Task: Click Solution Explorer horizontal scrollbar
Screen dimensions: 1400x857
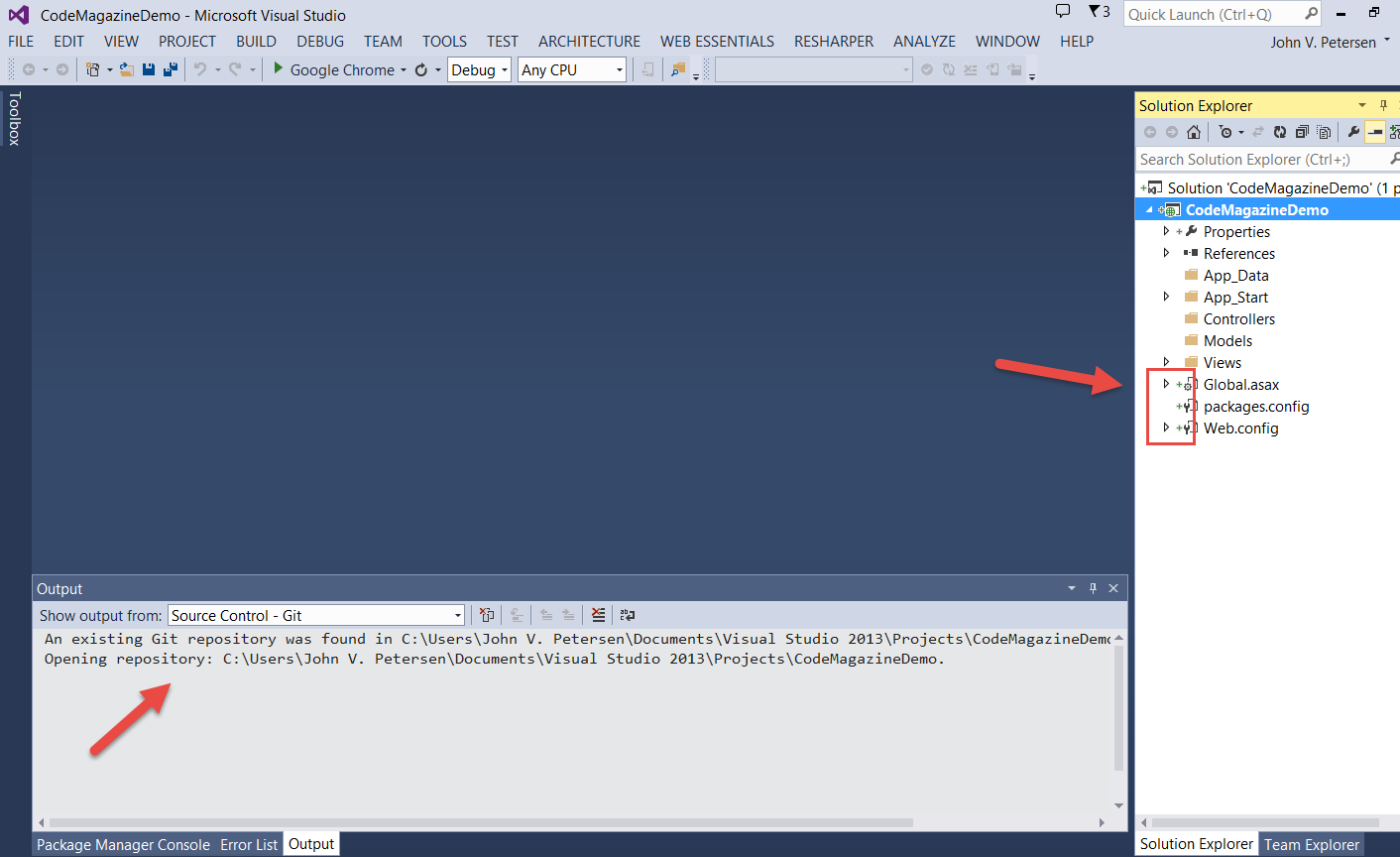Action: 1265,822
